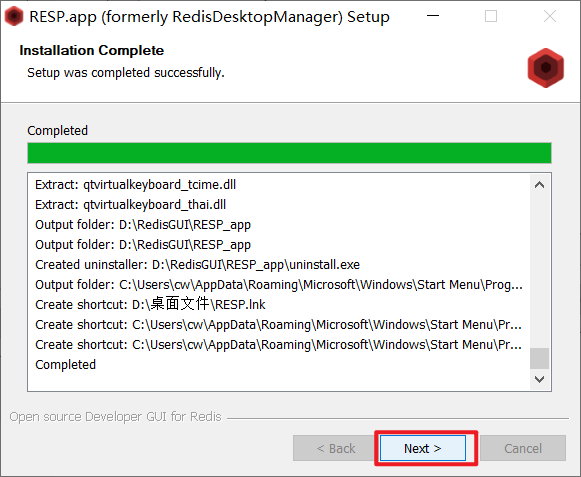Select log line 'Create shortcut: D:\桌面文件\RESP.lnk'

[x=150, y=304]
